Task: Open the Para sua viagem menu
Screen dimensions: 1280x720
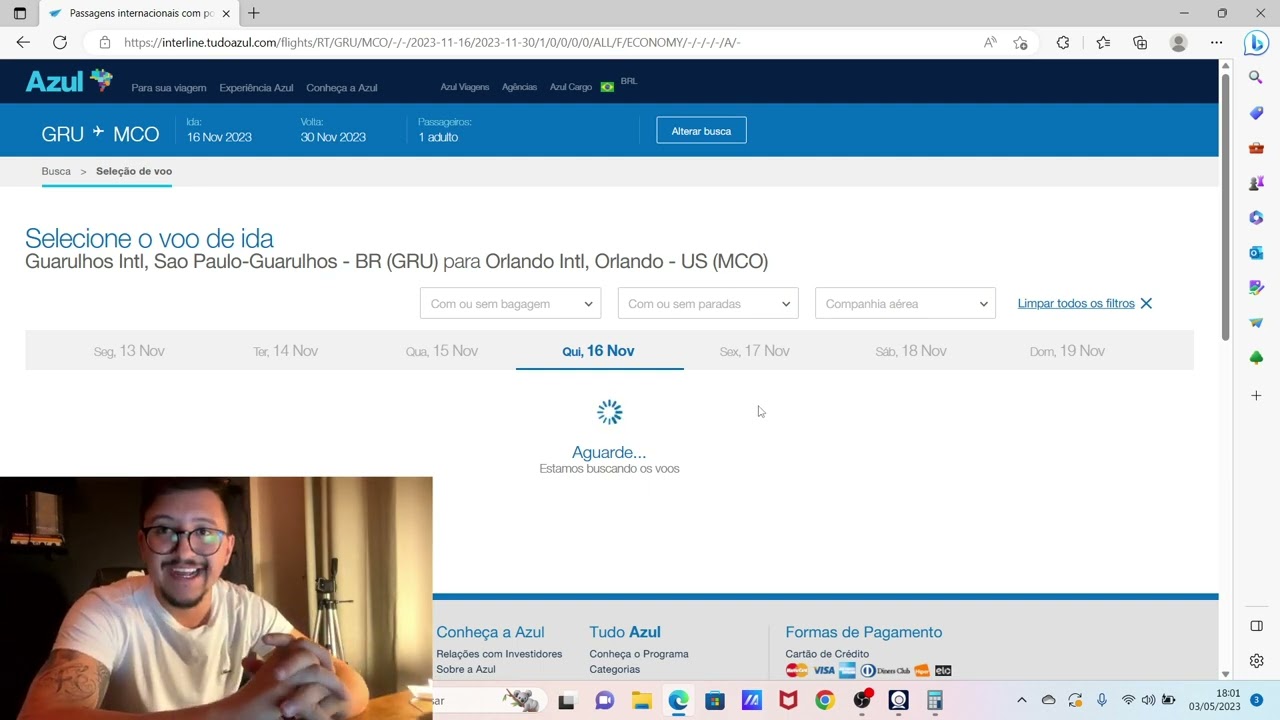Action: tap(169, 88)
